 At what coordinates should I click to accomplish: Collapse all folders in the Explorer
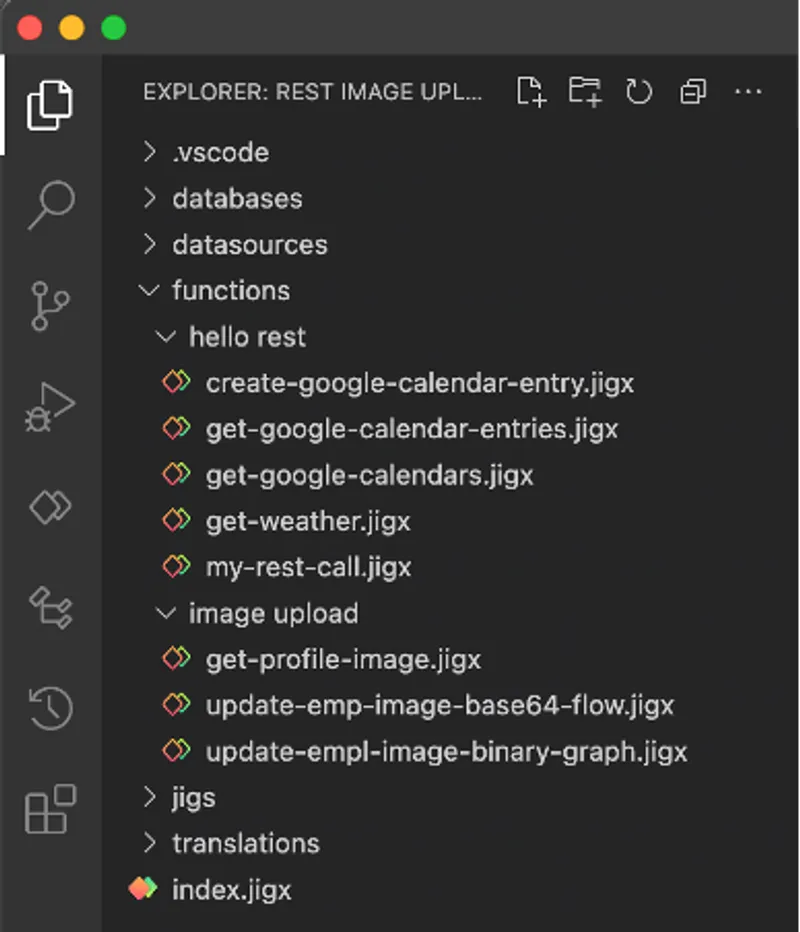(x=692, y=91)
